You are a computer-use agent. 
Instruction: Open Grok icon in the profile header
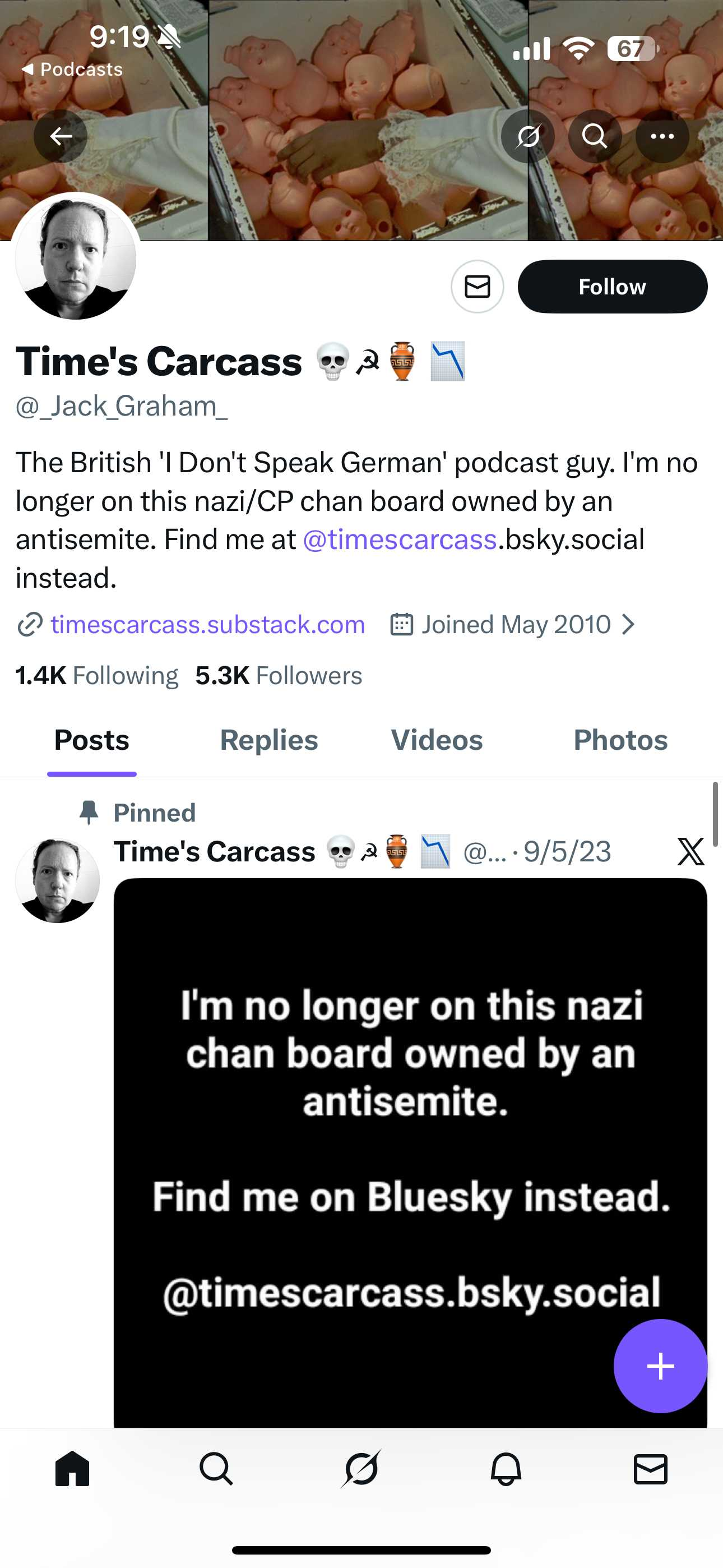point(527,136)
